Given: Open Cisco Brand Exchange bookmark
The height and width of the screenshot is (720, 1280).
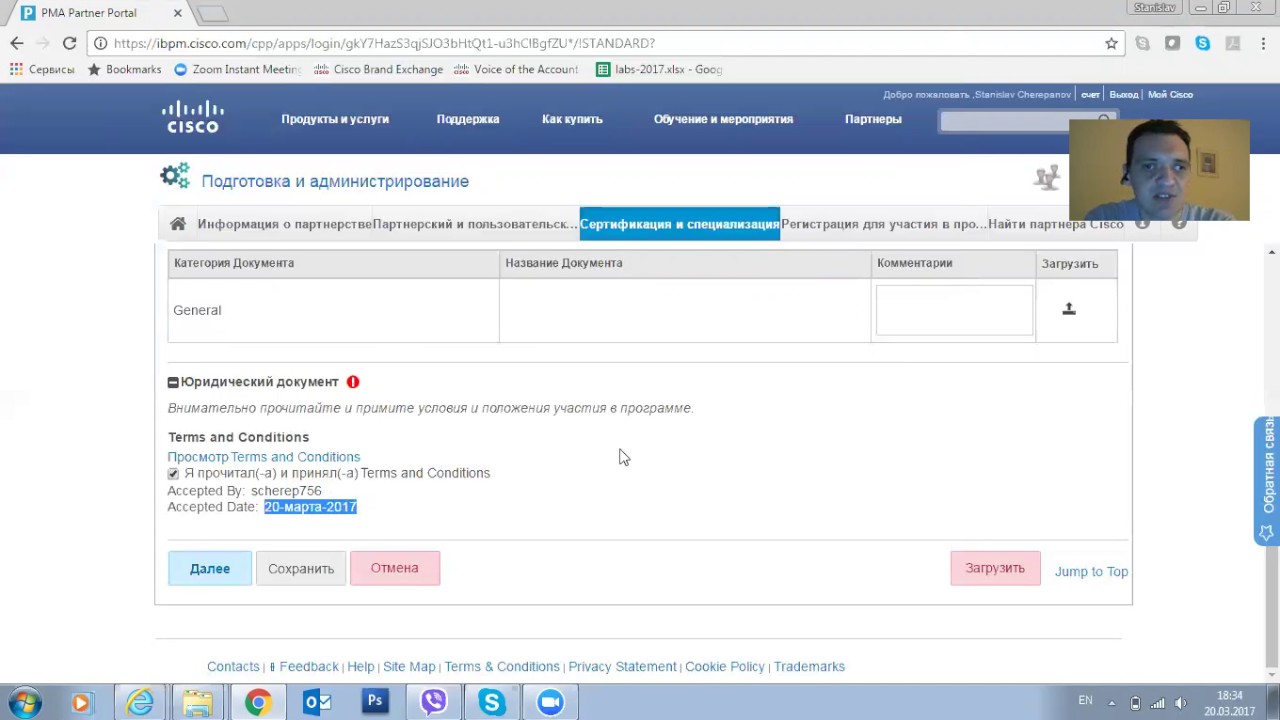Looking at the screenshot, I should tap(378, 69).
